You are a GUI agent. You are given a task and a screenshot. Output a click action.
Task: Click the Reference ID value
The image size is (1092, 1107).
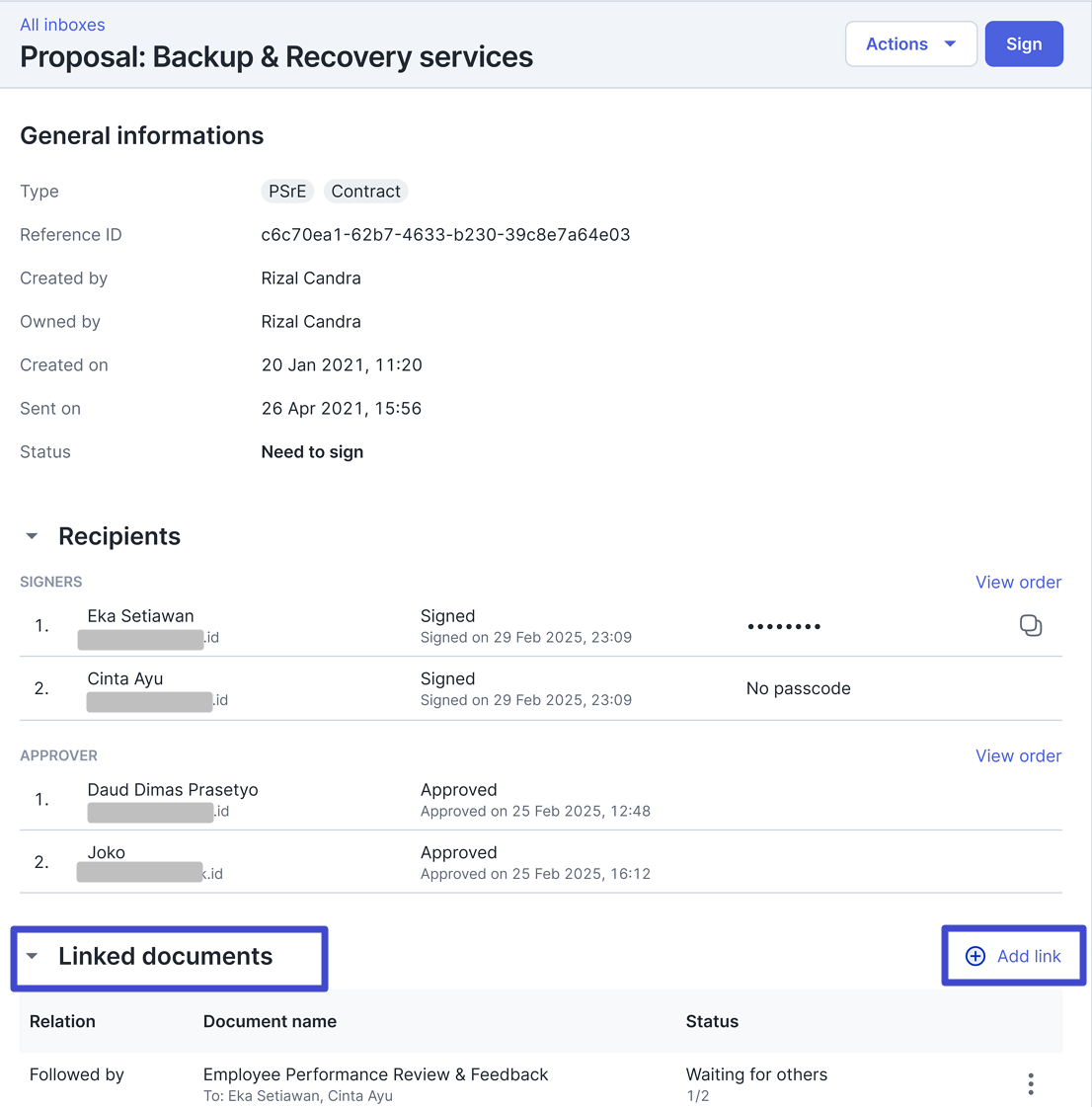pyautogui.click(x=445, y=235)
